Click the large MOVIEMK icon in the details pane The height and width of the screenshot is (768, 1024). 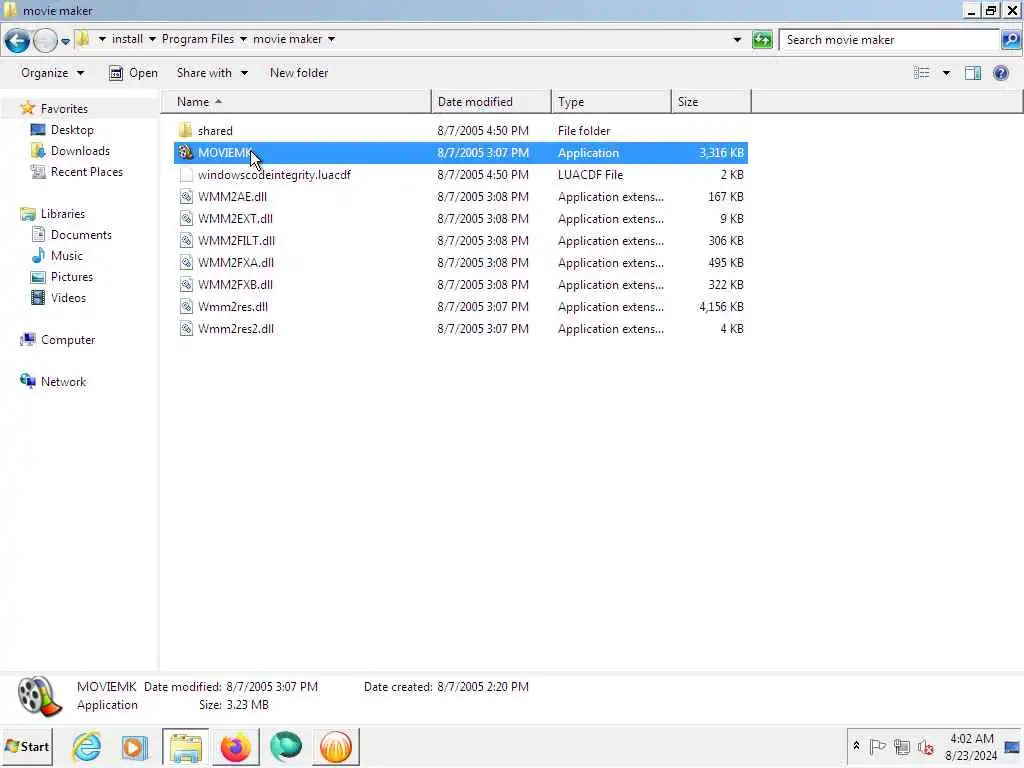[39, 696]
